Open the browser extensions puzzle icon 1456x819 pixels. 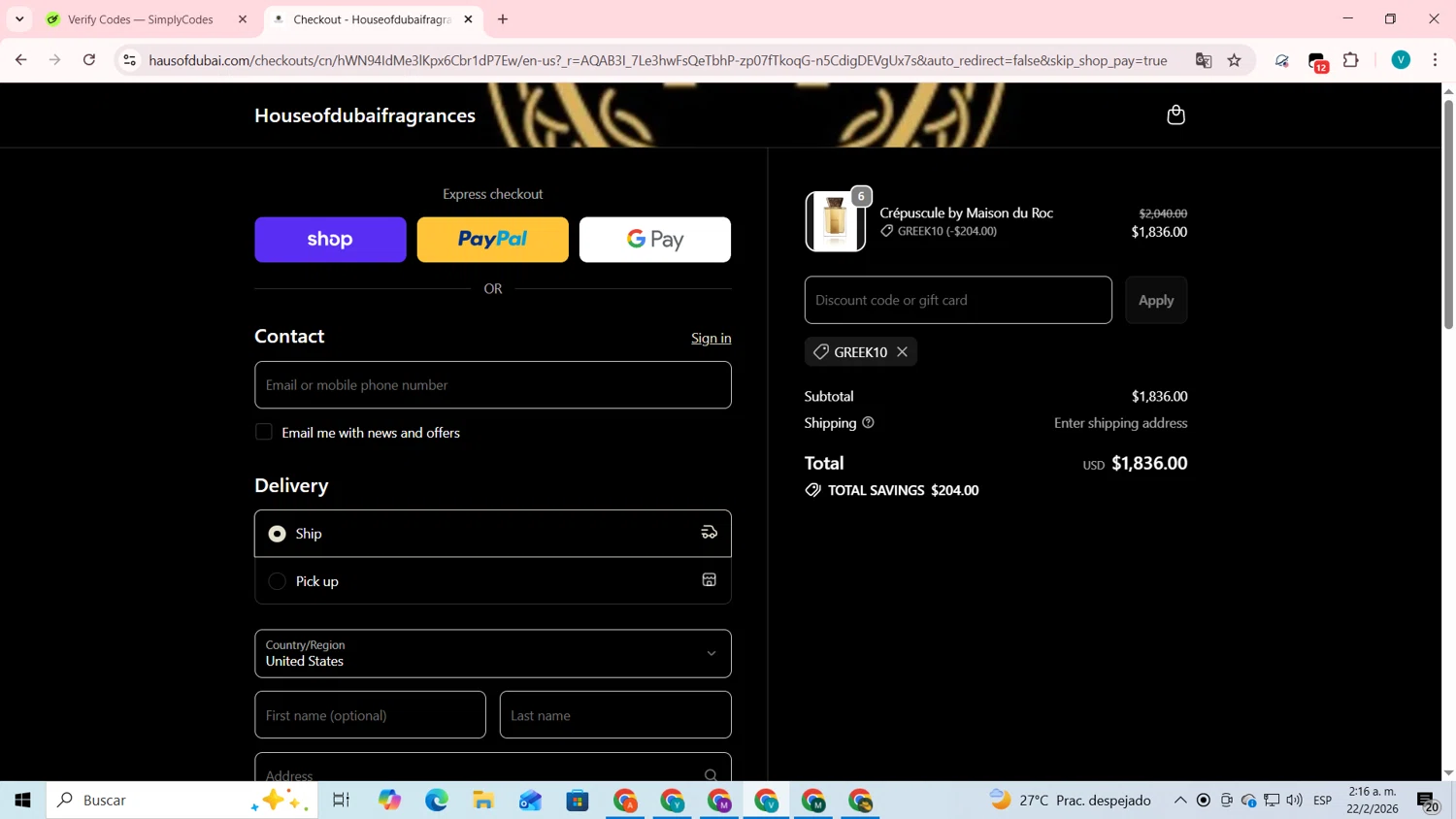pyautogui.click(x=1350, y=60)
